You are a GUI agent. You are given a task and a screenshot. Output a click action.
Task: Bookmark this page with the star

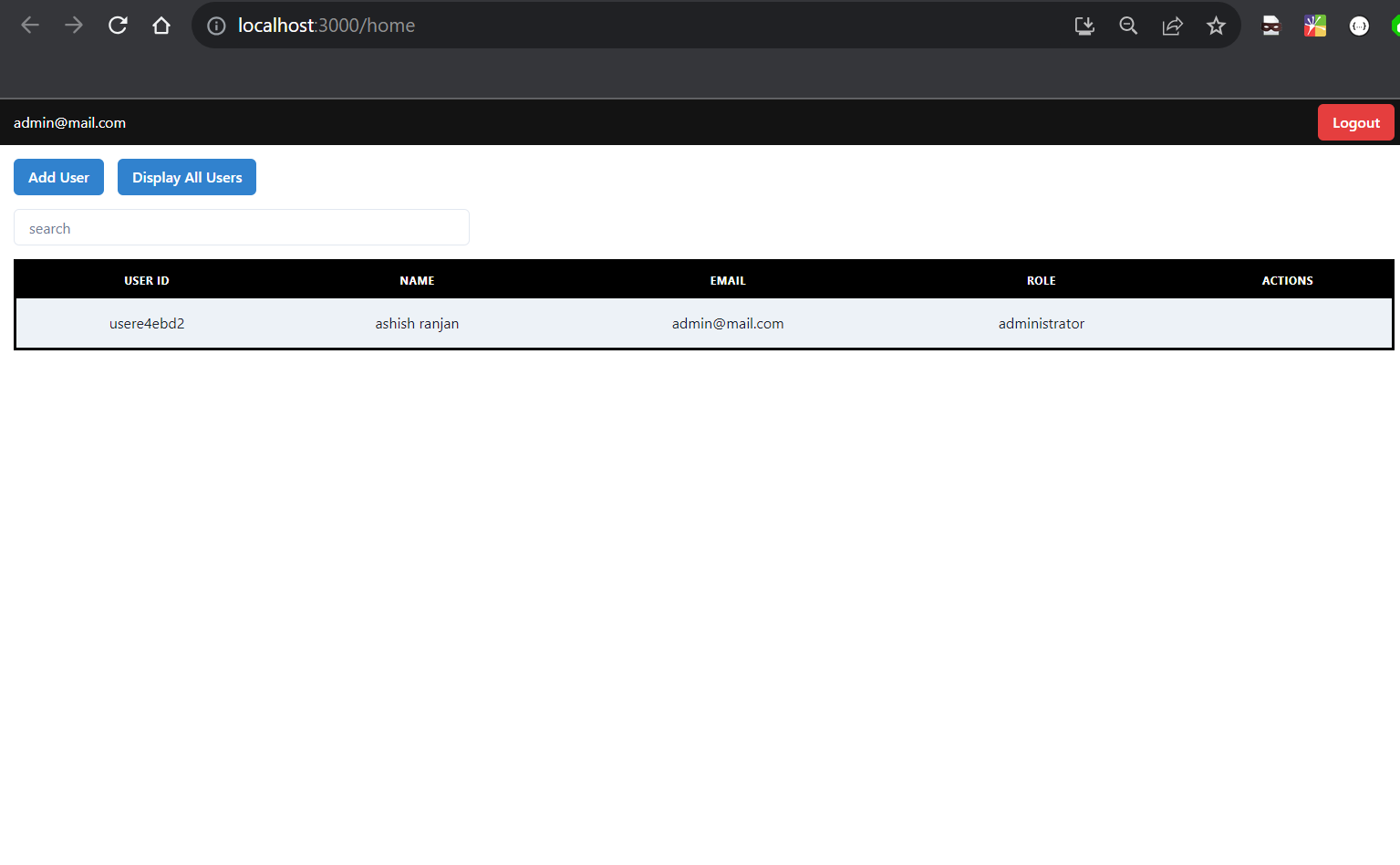click(x=1216, y=25)
